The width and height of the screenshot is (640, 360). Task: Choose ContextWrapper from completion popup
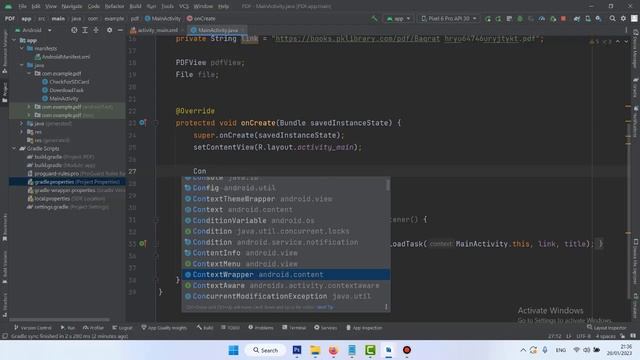[286, 275]
